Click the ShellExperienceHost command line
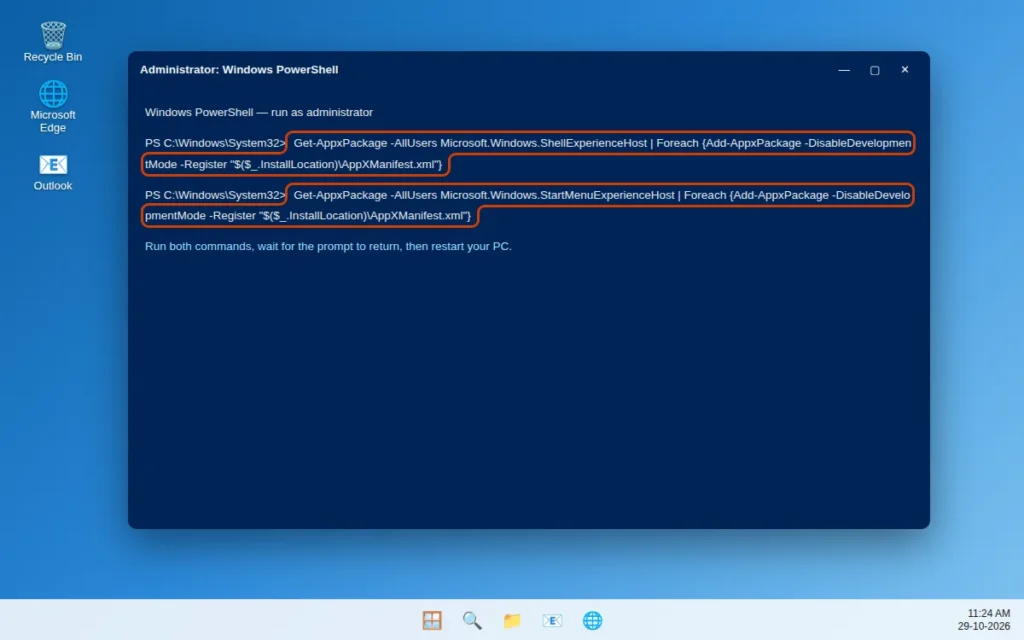This screenshot has width=1024, height=640. point(601,143)
